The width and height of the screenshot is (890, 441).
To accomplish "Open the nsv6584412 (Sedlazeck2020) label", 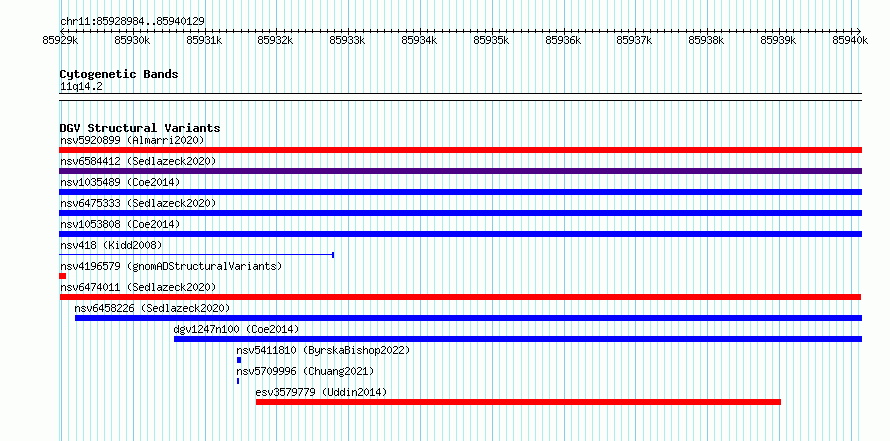I will pos(138,161).
